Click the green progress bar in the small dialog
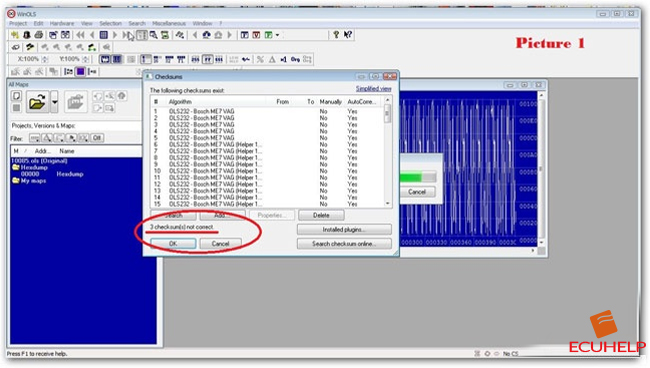Image resolution: width=650 pixels, height=368 pixels. 418,177
